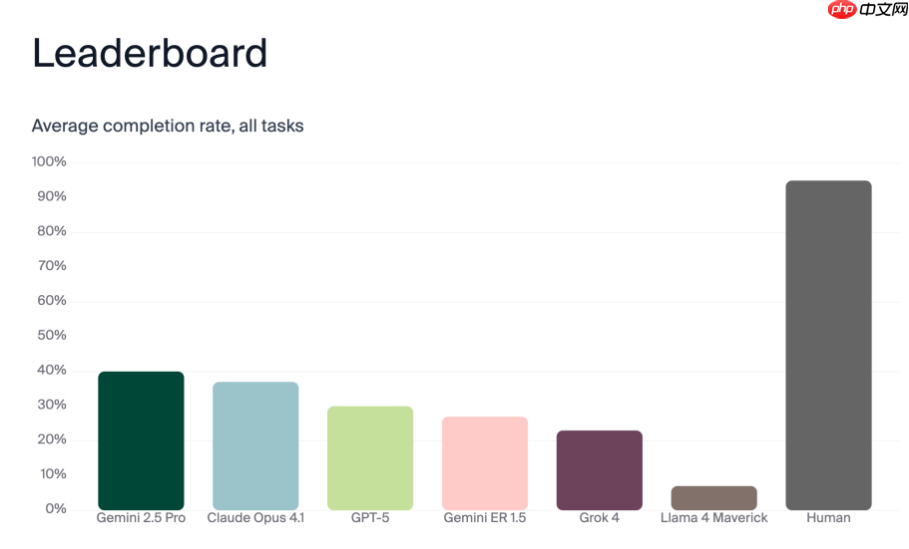Select the purple Grok 4 bar

[x=599, y=469]
